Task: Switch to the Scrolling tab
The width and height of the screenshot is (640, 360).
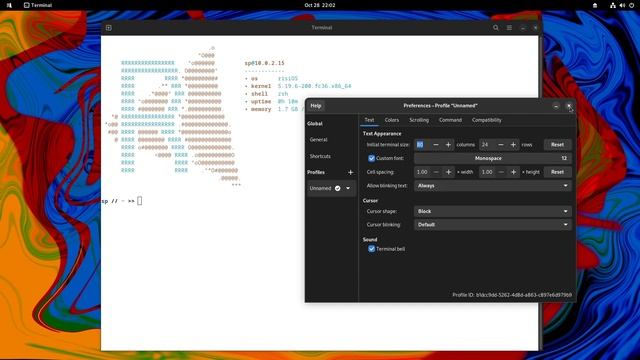Action: [419, 120]
